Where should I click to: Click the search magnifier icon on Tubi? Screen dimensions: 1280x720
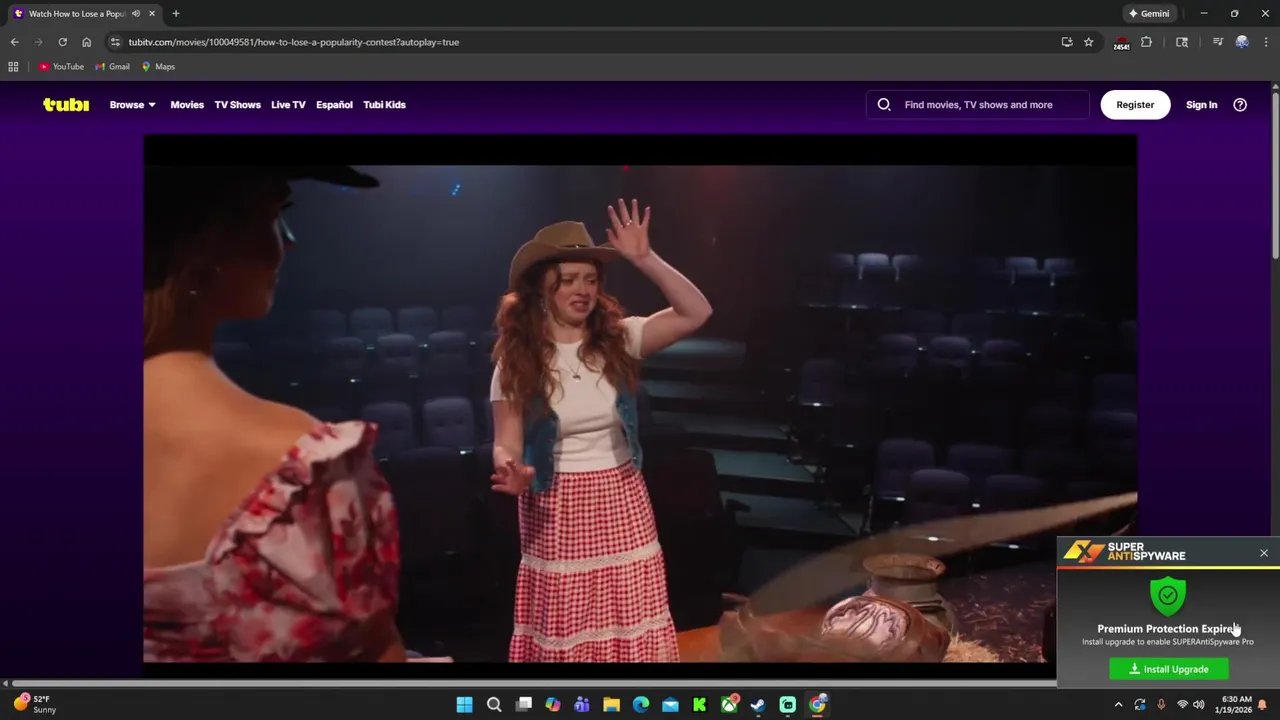point(884,104)
